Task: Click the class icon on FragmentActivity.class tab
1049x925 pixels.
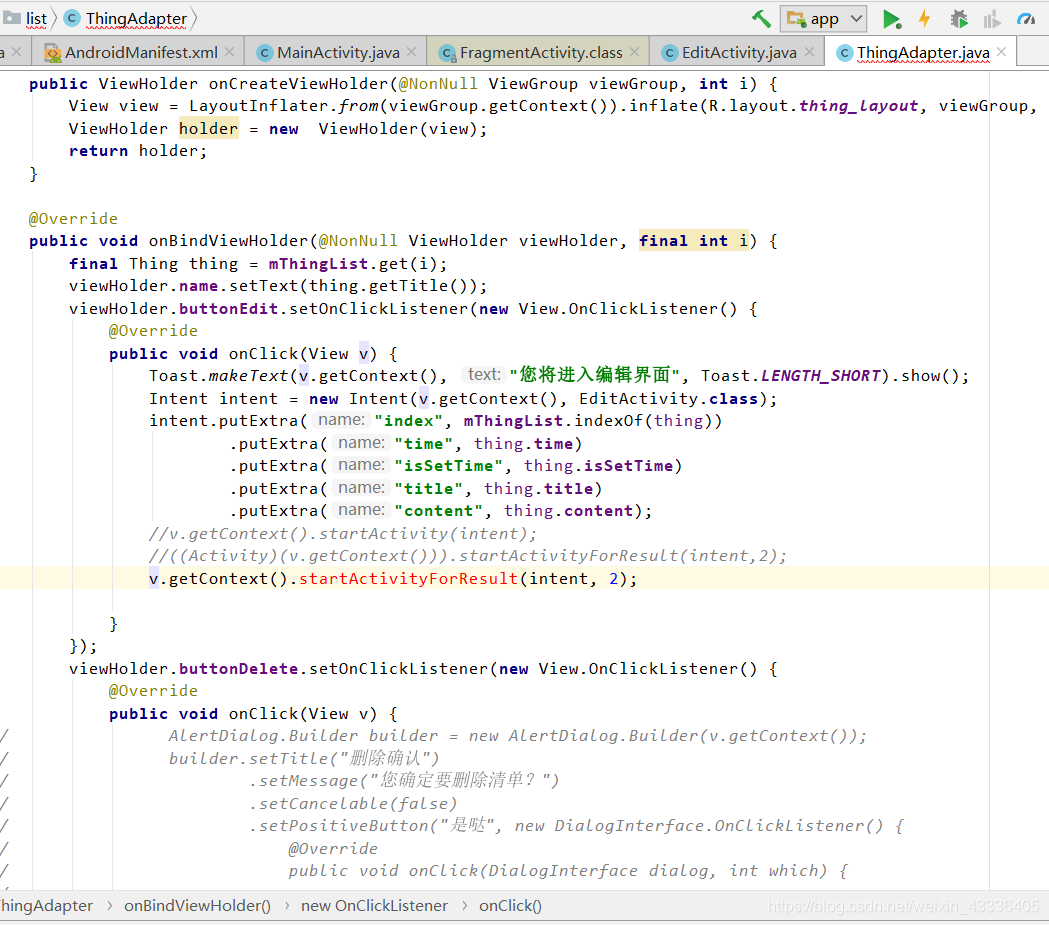Action: [447, 53]
